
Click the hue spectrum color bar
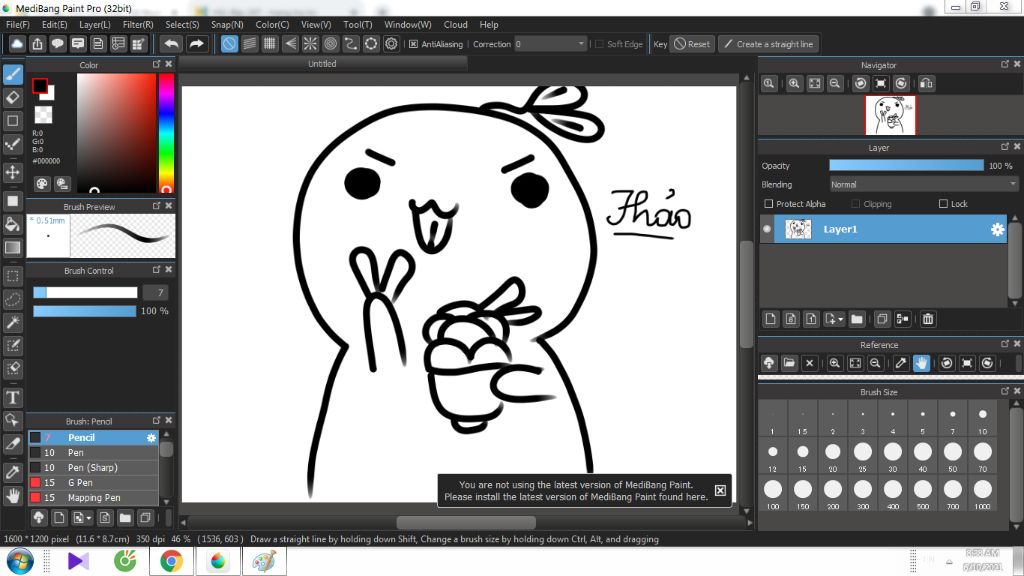coord(167,133)
